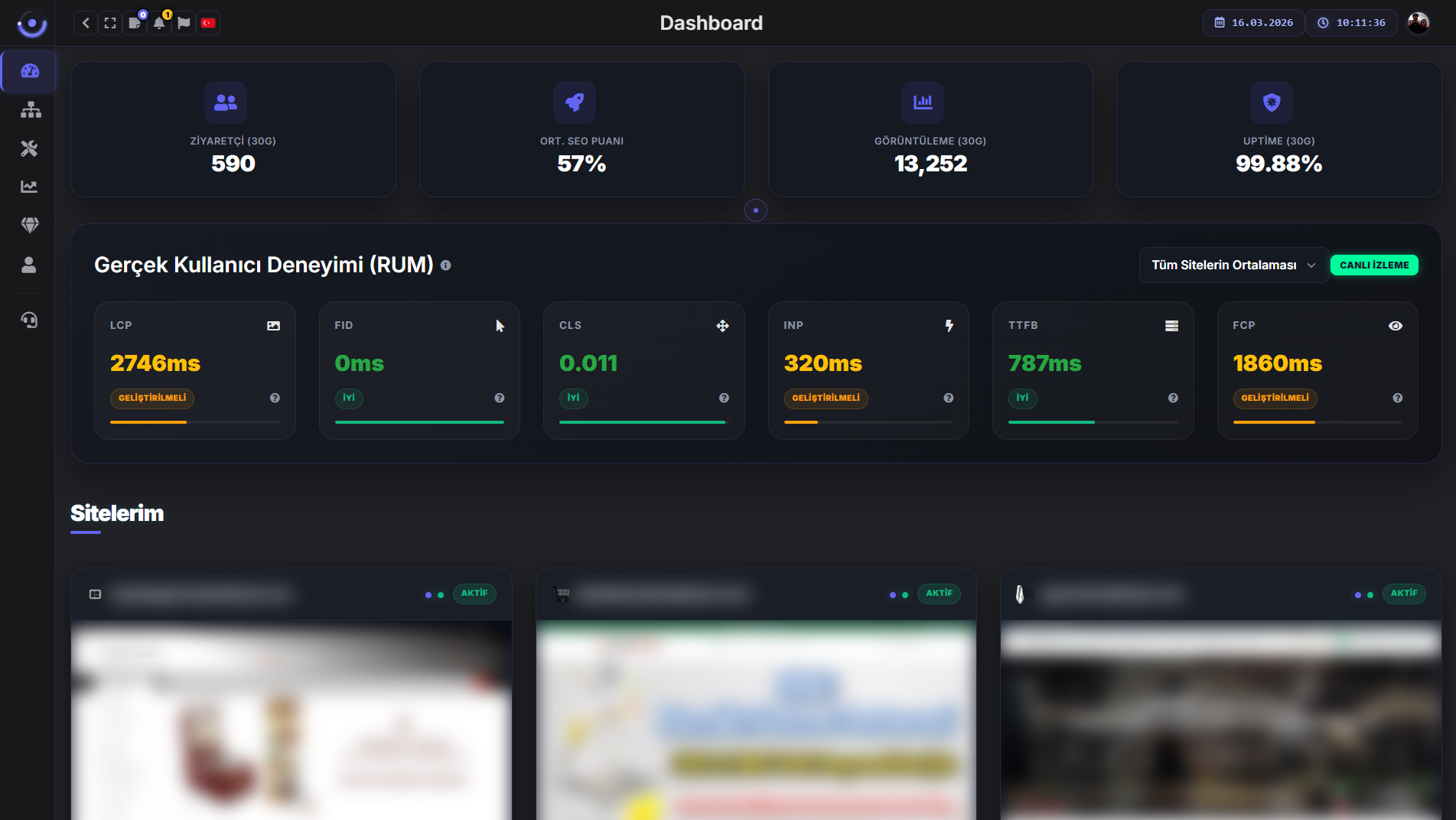Open the tools wrench icon in sidebar
1456x820 pixels.
click(30, 148)
